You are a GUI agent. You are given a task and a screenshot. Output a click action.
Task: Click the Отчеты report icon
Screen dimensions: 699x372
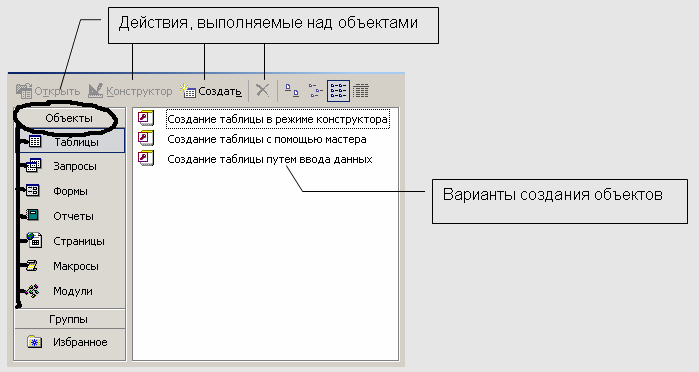coord(33,215)
